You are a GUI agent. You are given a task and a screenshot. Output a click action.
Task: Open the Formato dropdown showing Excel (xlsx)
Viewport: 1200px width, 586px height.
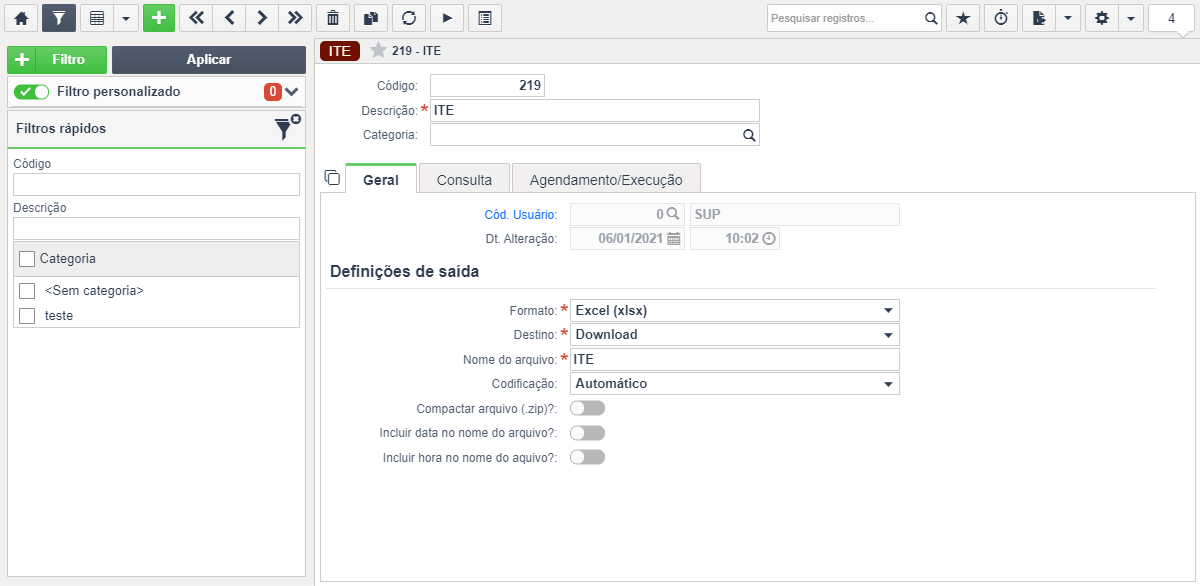pos(733,310)
